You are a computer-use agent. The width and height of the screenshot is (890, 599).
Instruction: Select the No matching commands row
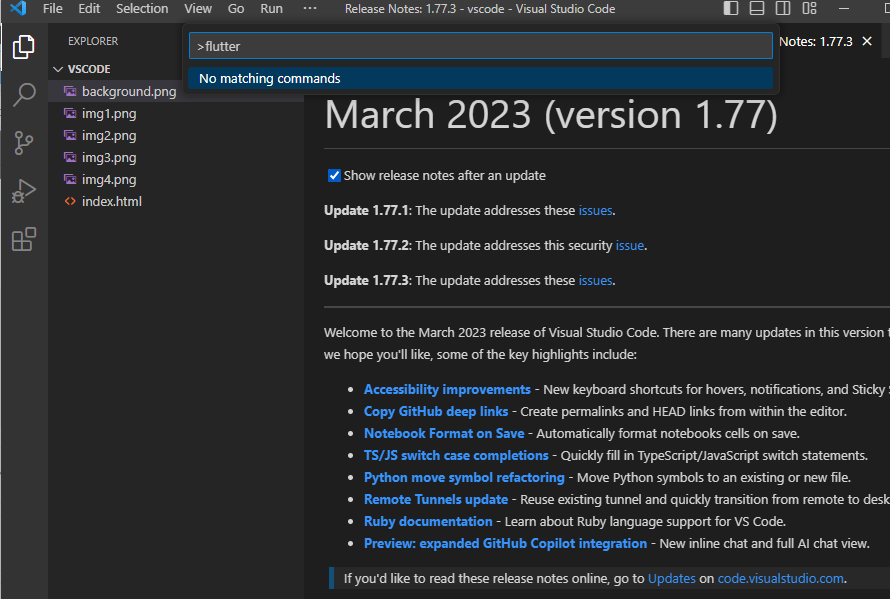point(481,78)
